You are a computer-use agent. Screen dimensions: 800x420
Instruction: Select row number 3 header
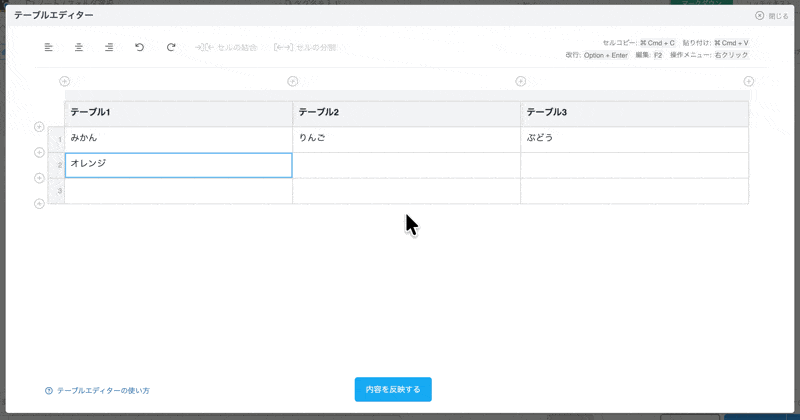[57, 191]
